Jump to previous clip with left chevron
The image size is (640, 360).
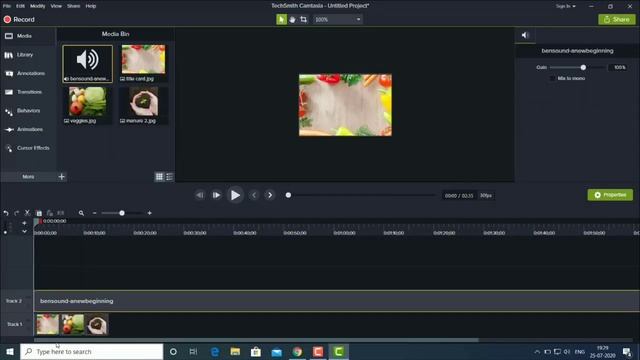click(254, 196)
